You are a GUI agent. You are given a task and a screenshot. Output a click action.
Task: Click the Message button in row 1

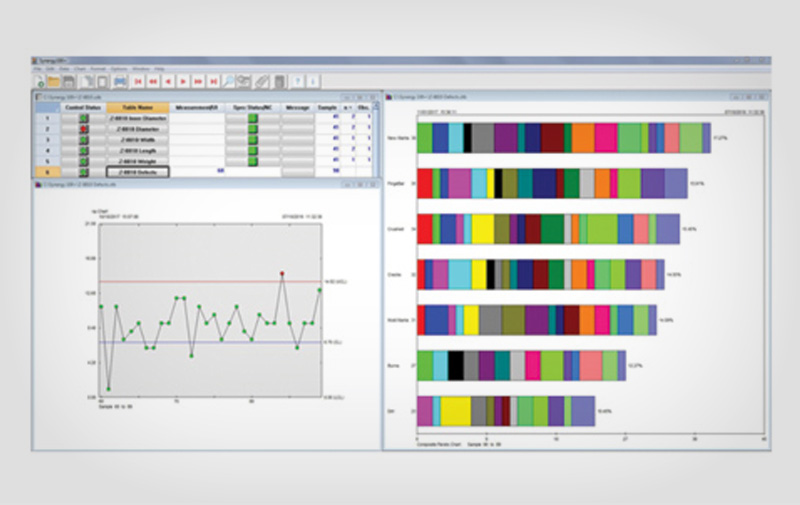pos(298,118)
